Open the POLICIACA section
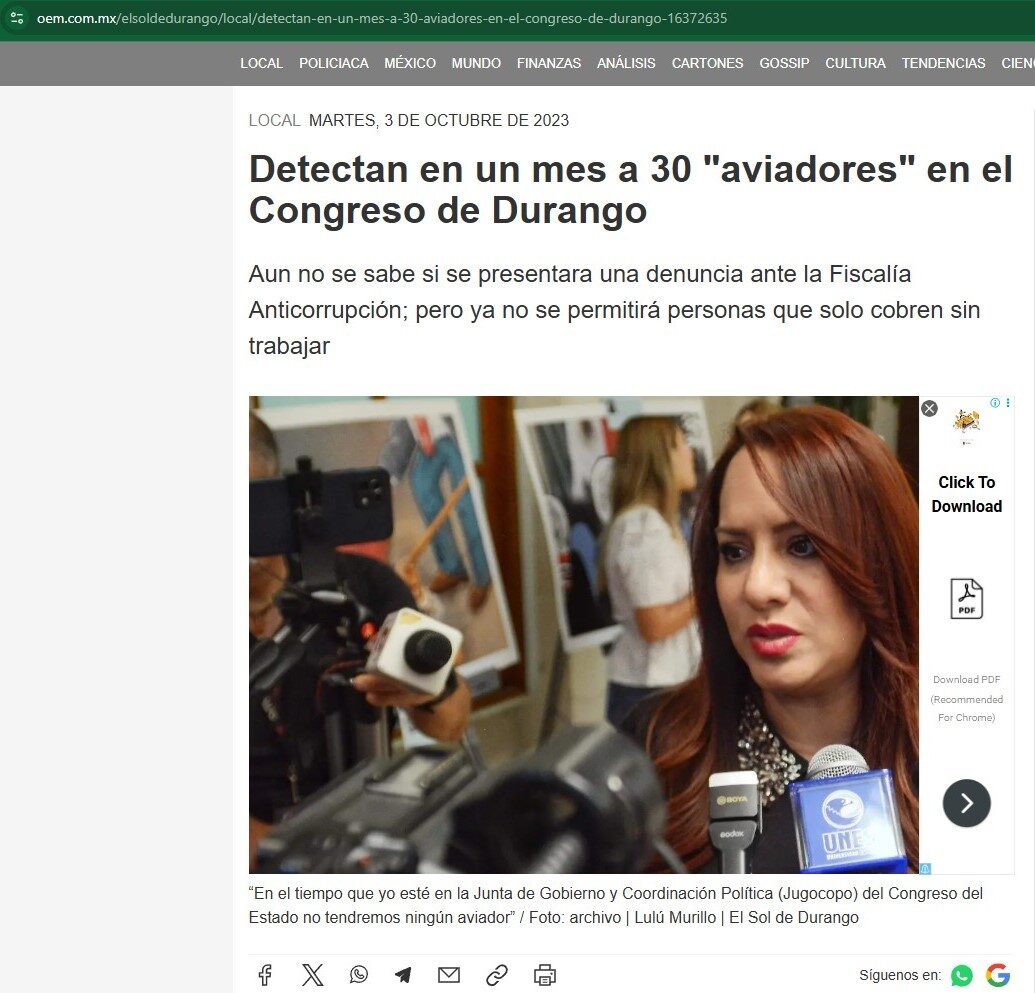Image resolution: width=1035 pixels, height=993 pixels. 333,63
